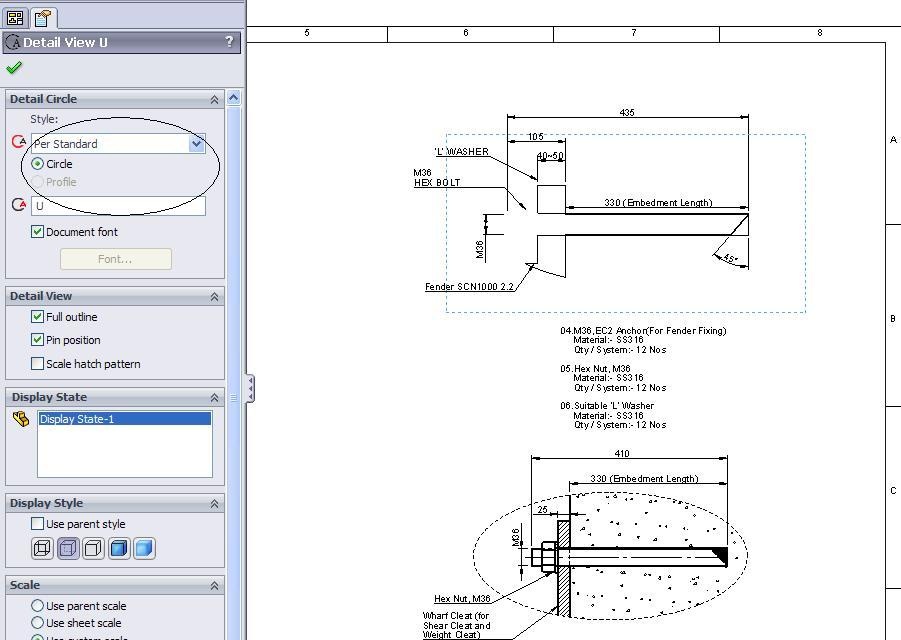
Task: Click the 04.M36,EC2 Anchor note text
Action: [x=643, y=340]
